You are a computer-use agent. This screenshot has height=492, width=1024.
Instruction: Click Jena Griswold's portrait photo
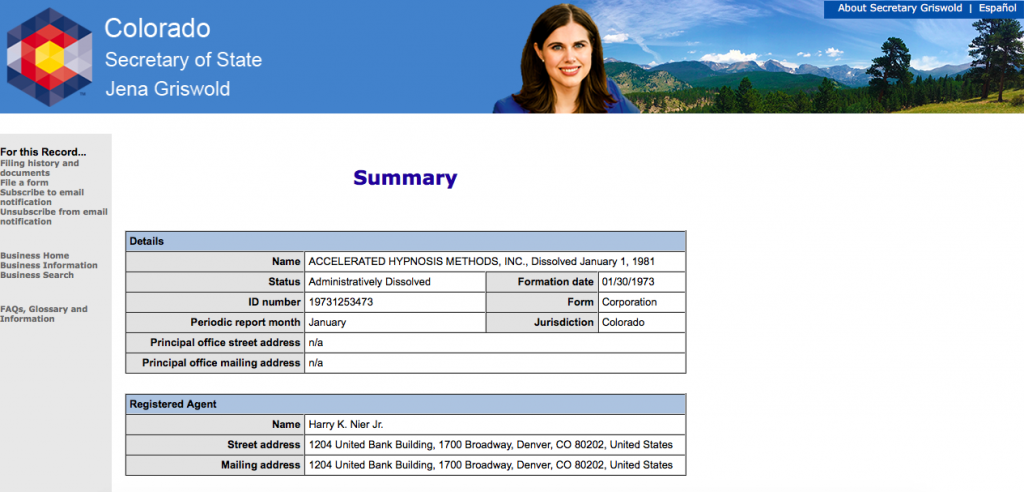click(x=564, y=59)
